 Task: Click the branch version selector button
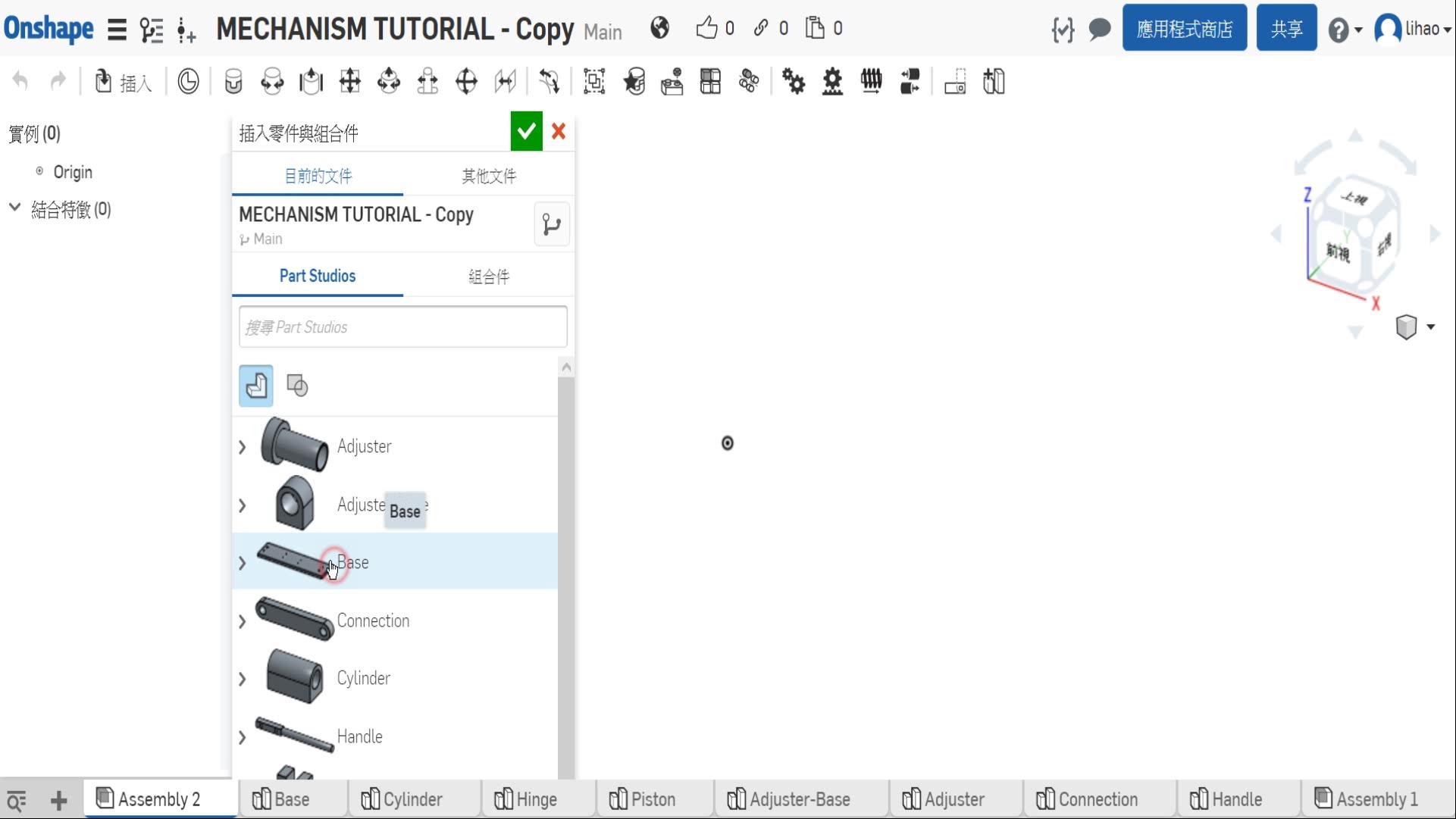(552, 224)
